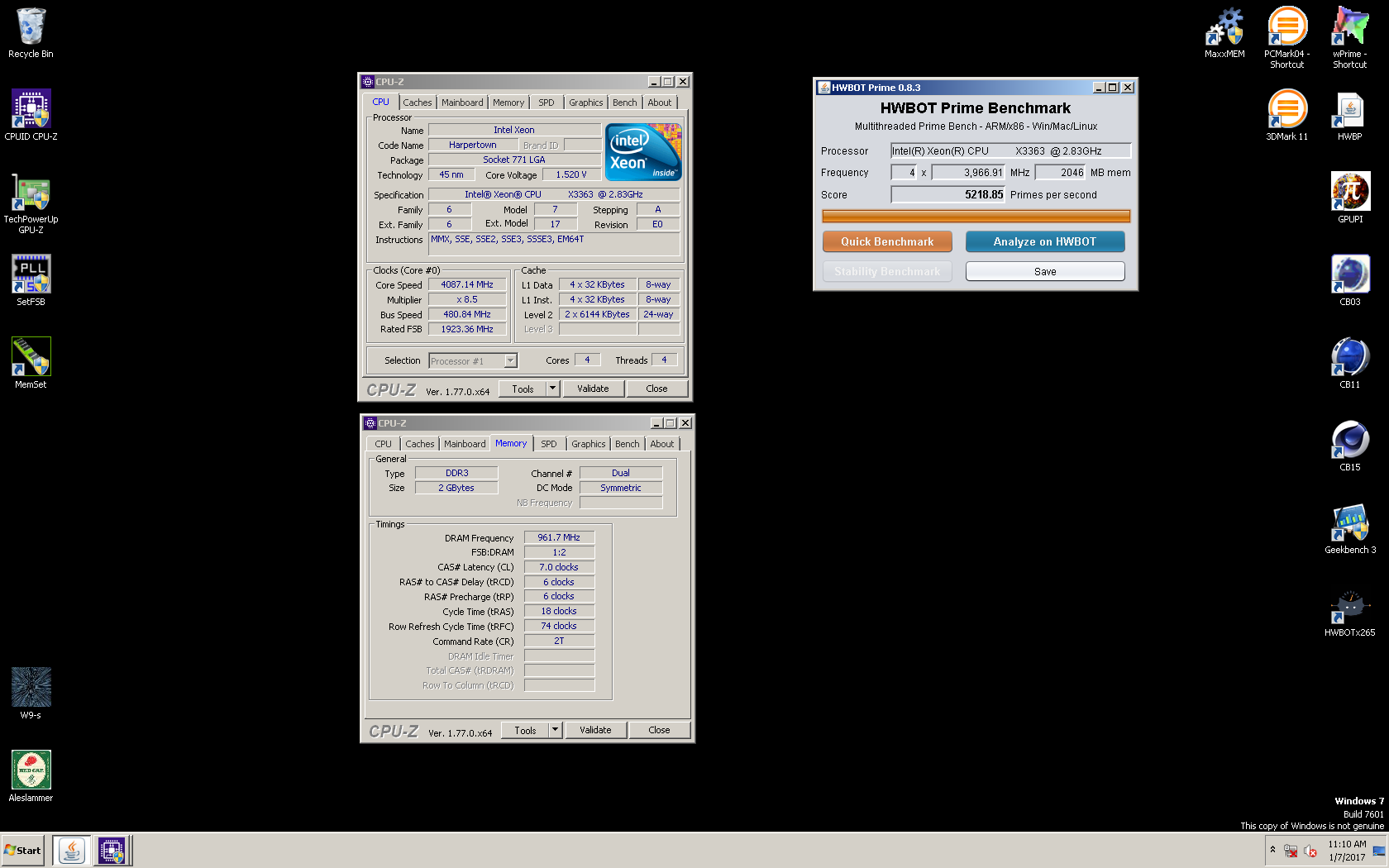Open Memory tab in top CPU-Z window

point(508,103)
